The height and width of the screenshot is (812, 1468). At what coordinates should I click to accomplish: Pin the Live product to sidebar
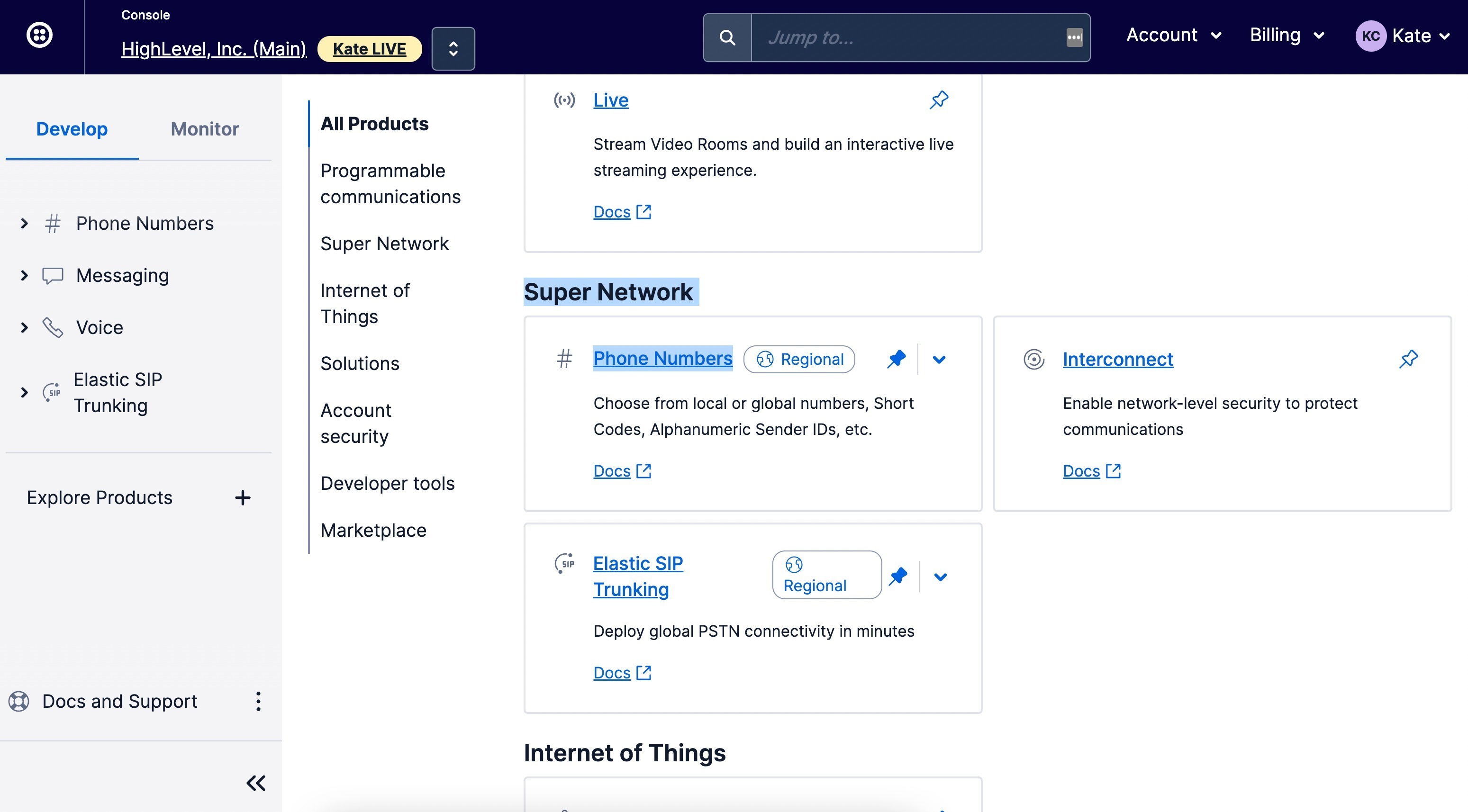(x=939, y=99)
